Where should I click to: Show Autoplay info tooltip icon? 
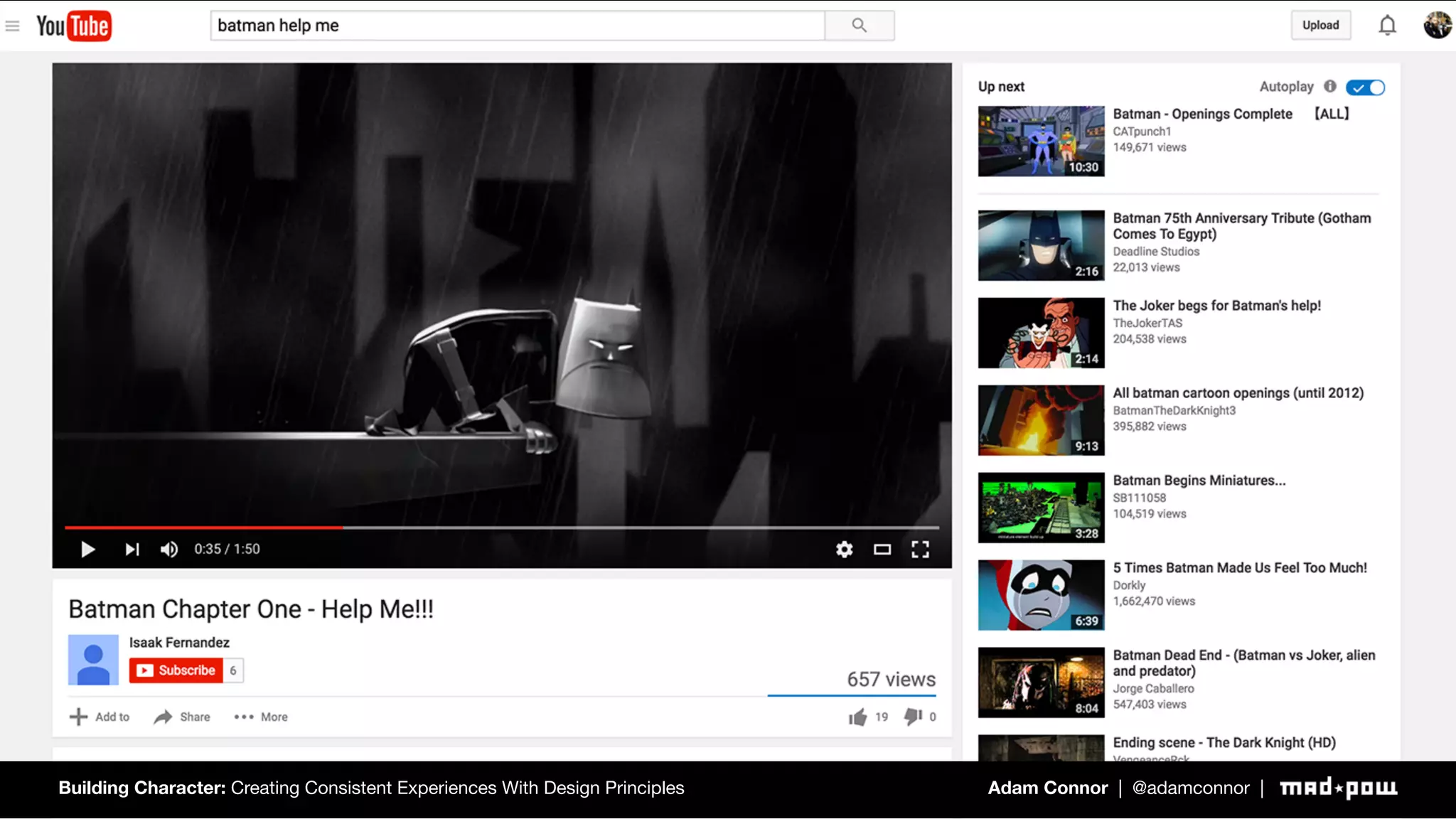point(1329,87)
